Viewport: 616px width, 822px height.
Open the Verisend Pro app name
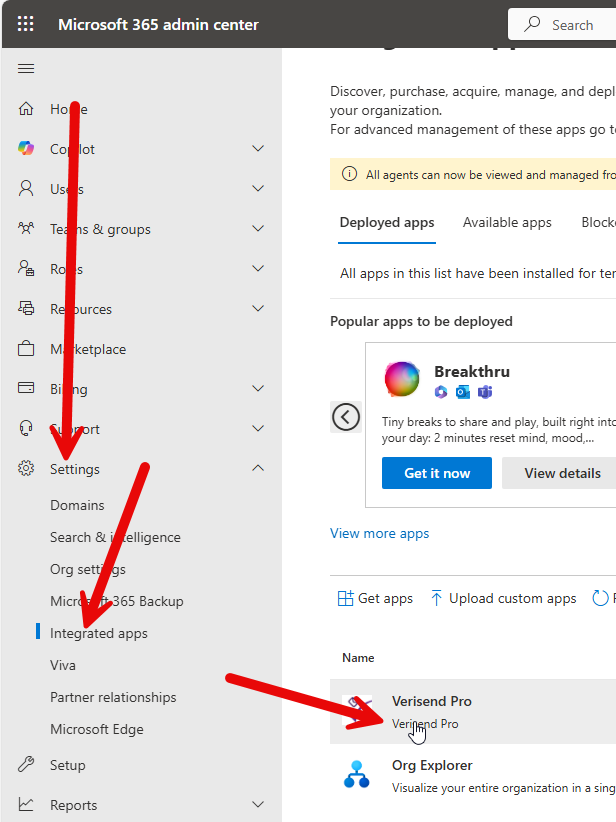(x=431, y=701)
